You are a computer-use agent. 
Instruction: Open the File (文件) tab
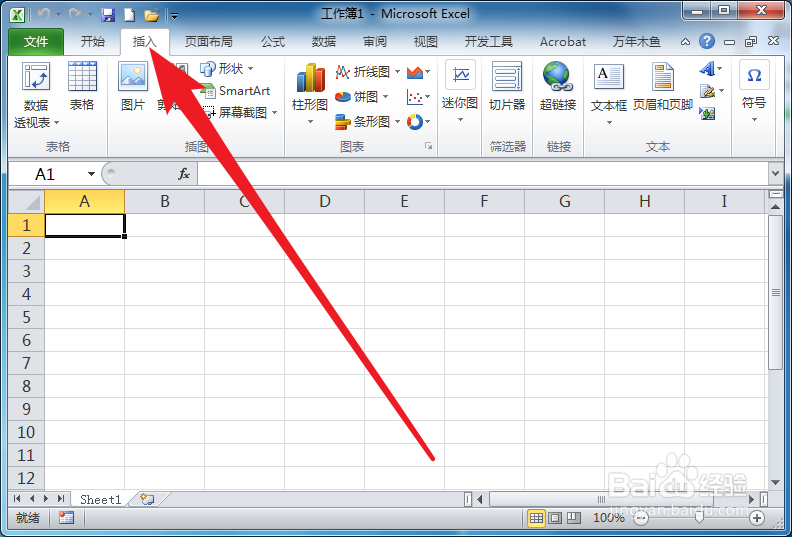[36, 41]
